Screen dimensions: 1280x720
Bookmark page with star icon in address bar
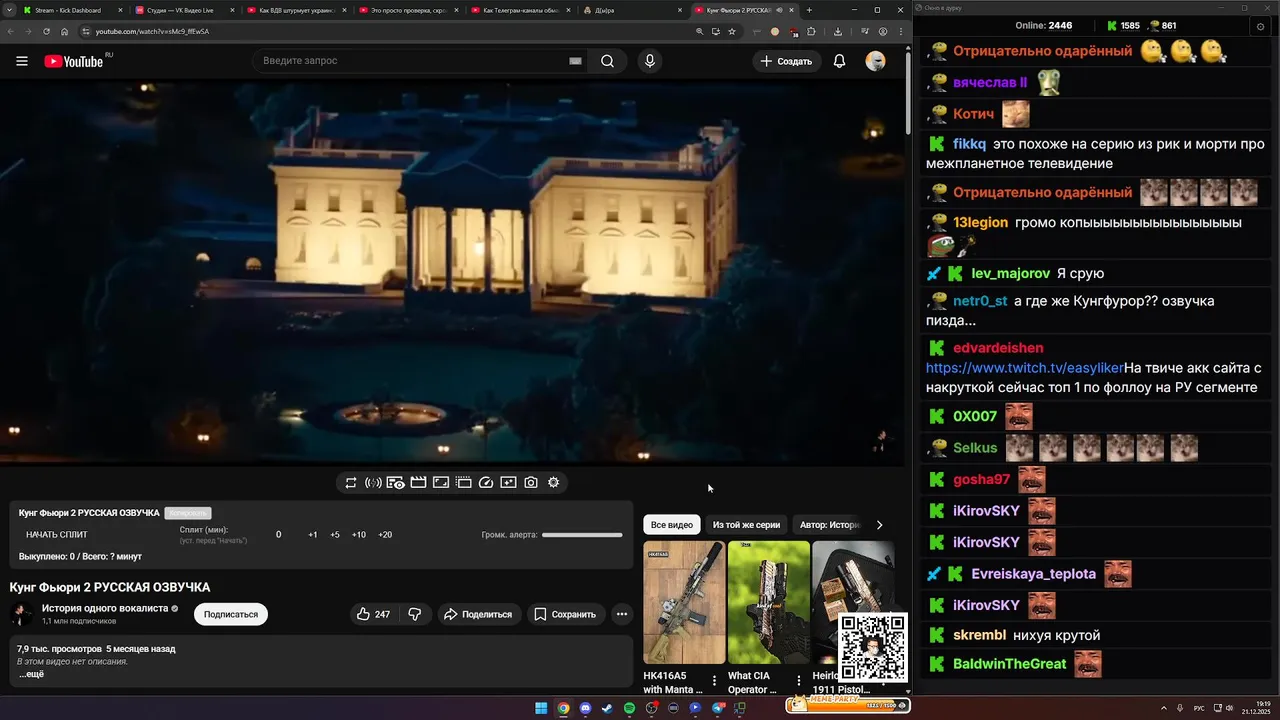pyautogui.click(x=732, y=31)
